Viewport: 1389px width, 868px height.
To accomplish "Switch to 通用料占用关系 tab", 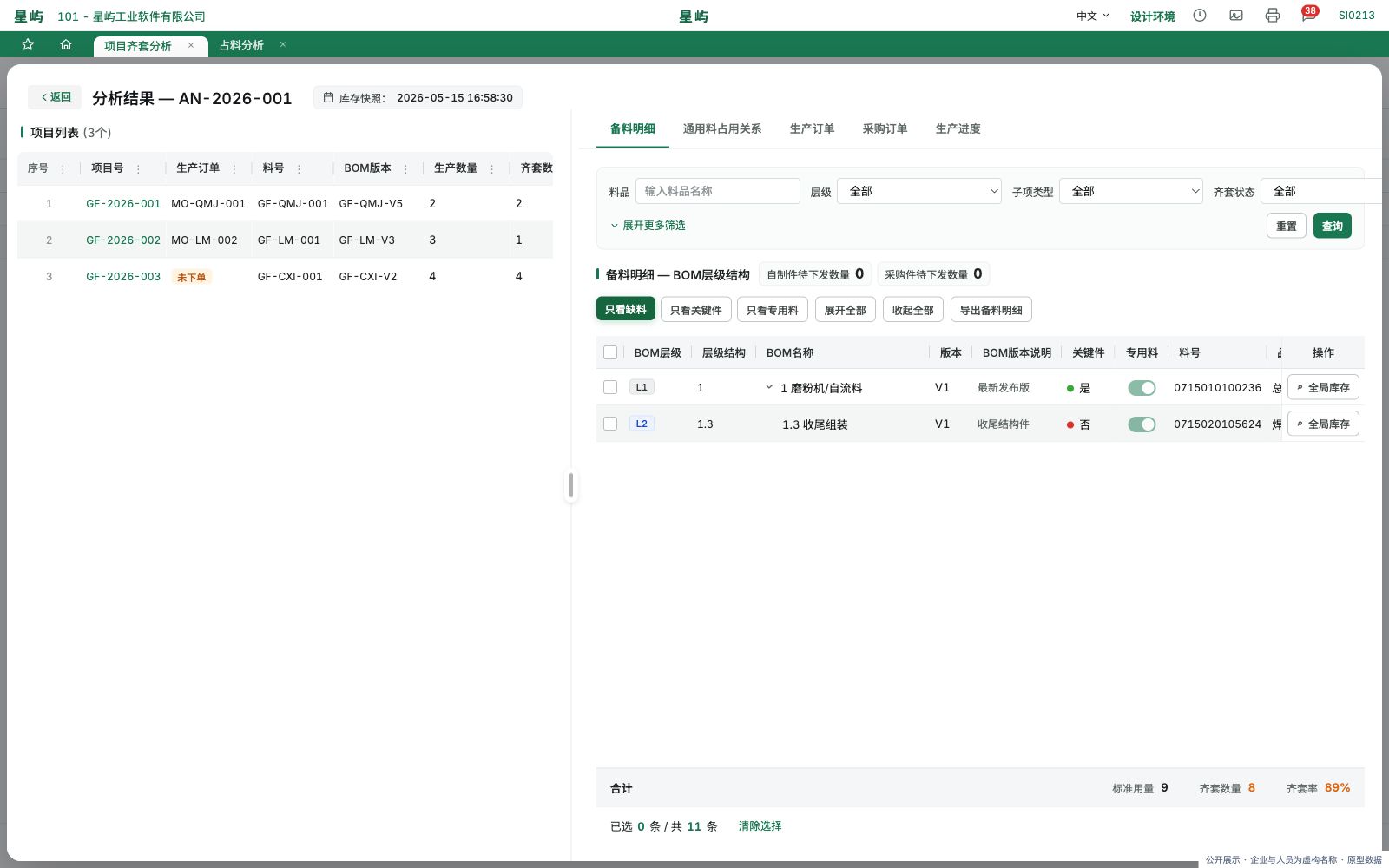I will tap(721, 128).
